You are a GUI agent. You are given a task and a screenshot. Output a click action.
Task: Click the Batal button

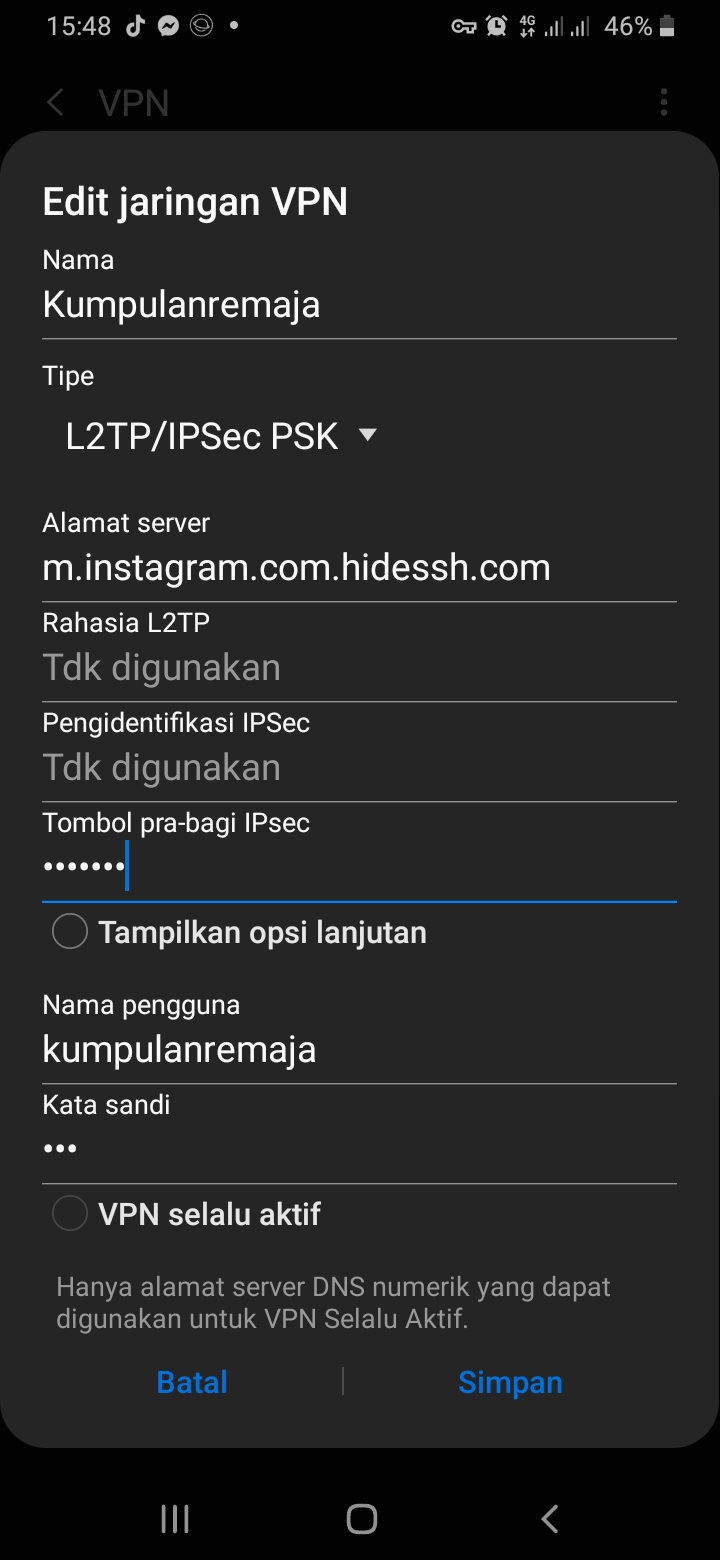point(192,1382)
